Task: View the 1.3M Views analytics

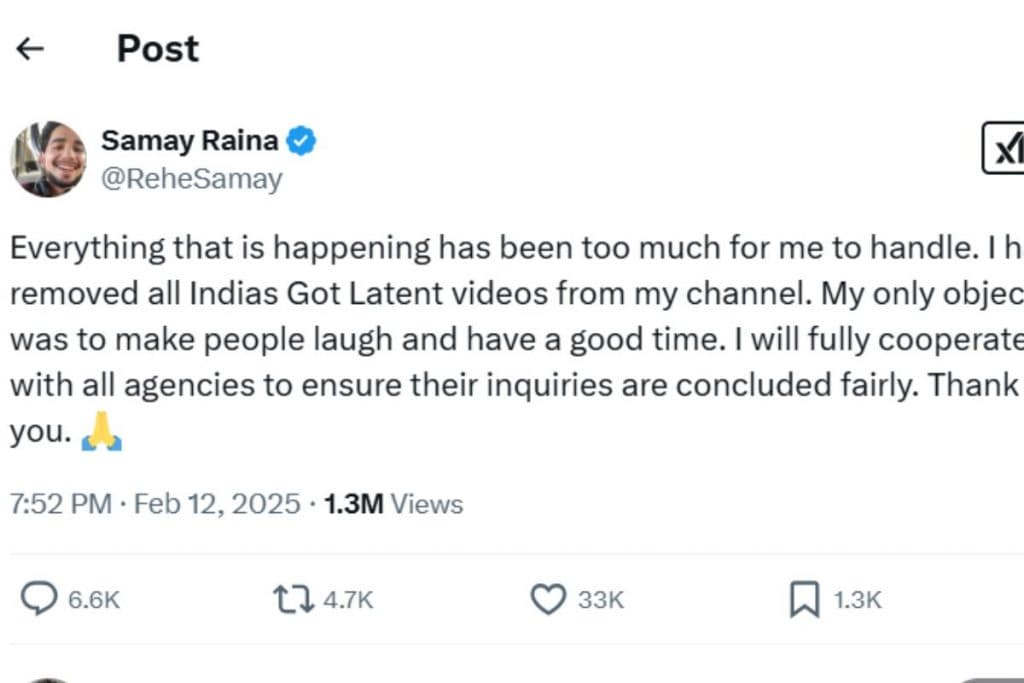Action: pyautogui.click(x=390, y=504)
